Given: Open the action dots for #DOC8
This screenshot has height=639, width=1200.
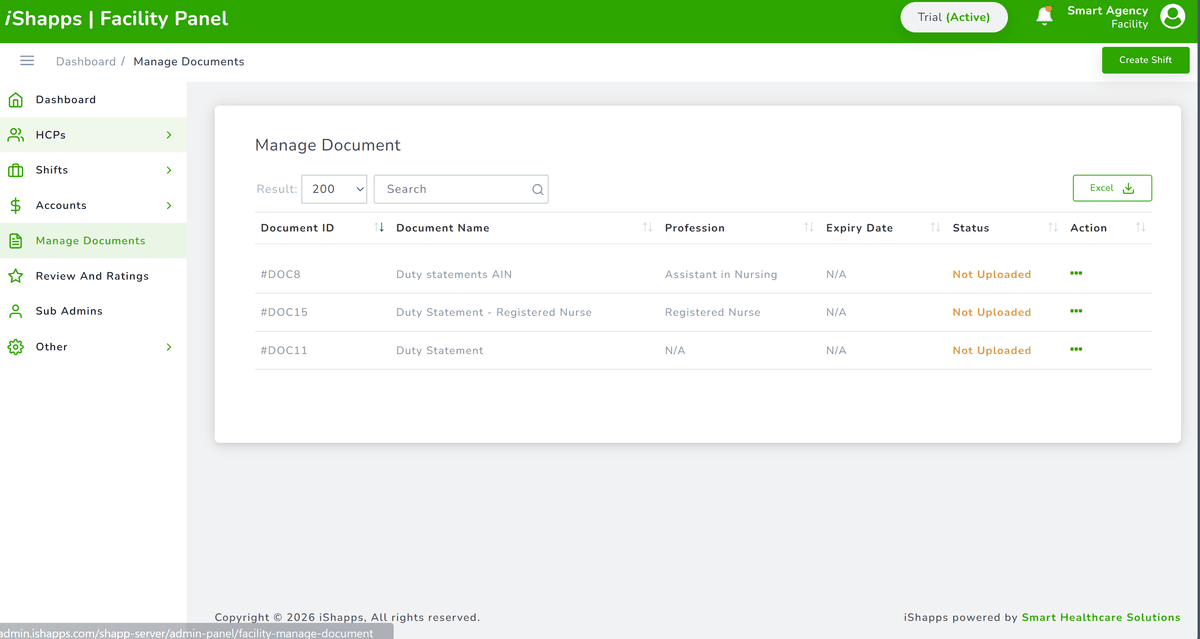Looking at the screenshot, I should (1076, 273).
